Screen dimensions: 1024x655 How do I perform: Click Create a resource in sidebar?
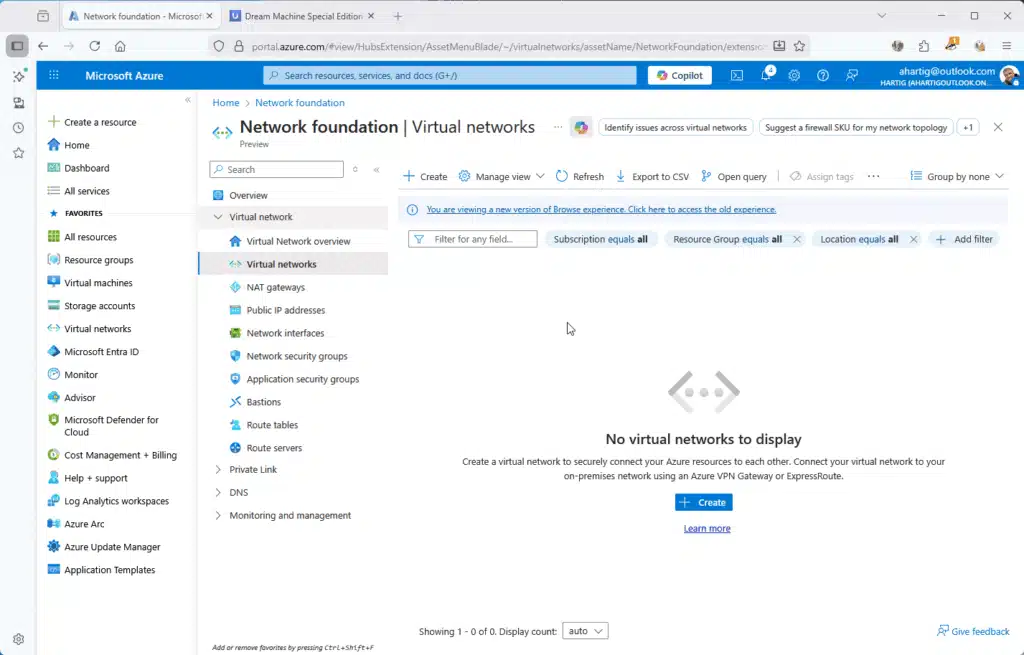92,122
